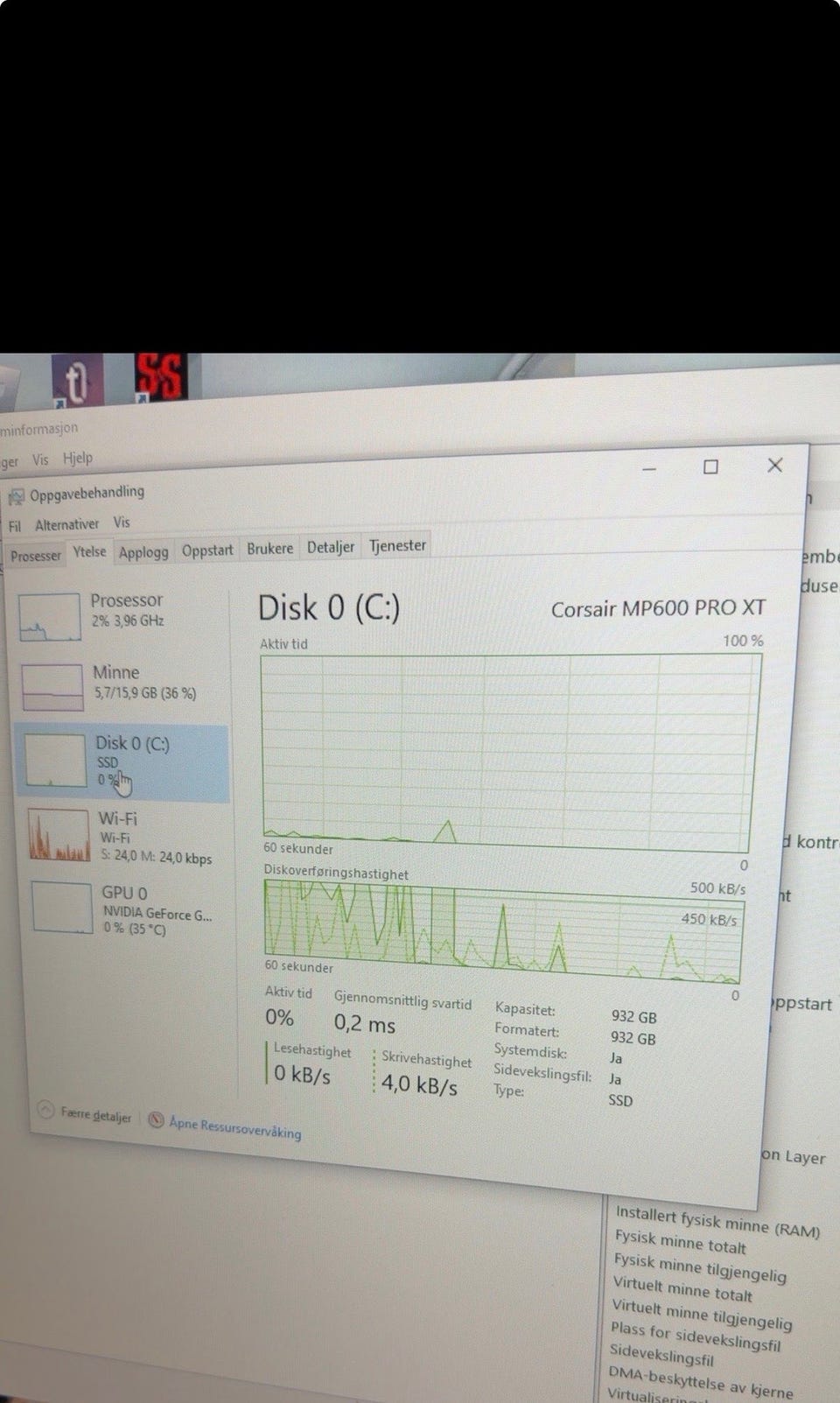Image resolution: width=840 pixels, height=1403 pixels.
Task: Open the Hjelp menu in Systeminformasjon window
Action: point(78,458)
